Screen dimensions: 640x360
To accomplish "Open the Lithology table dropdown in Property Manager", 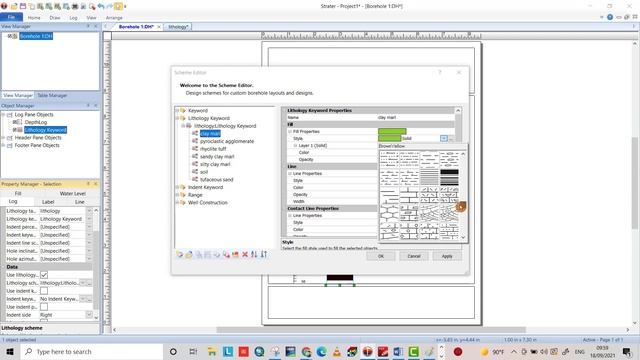I will pos(89,211).
